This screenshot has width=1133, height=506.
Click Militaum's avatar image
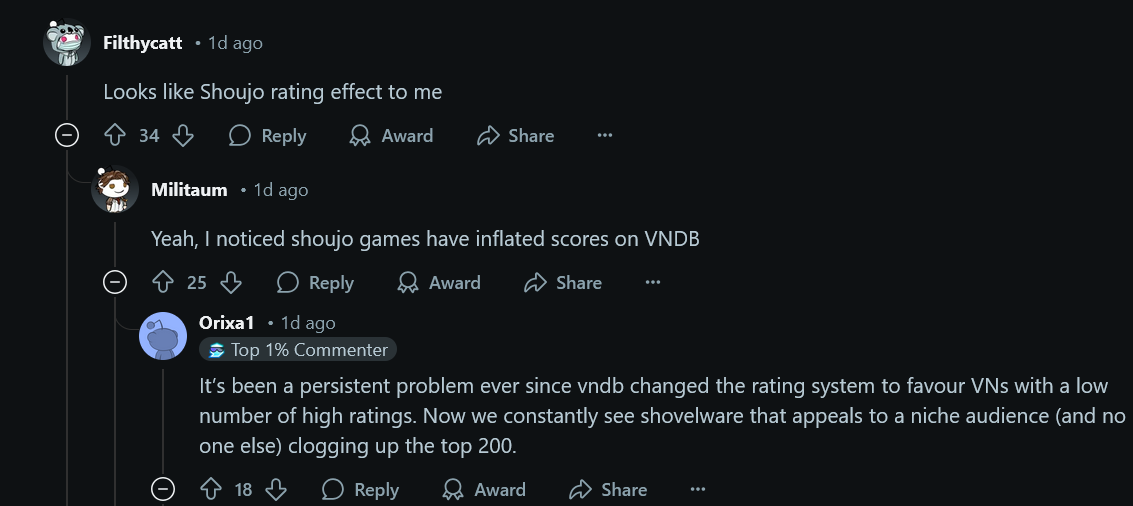pyautogui.click(x=115, y=189)
